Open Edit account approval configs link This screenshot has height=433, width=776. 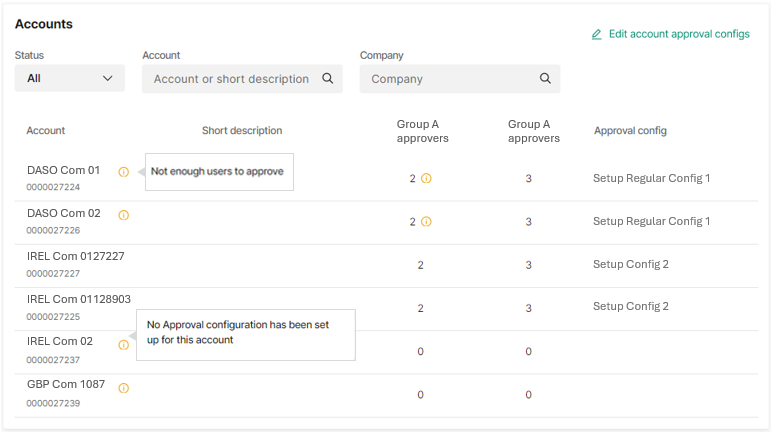tap(679, 34)
